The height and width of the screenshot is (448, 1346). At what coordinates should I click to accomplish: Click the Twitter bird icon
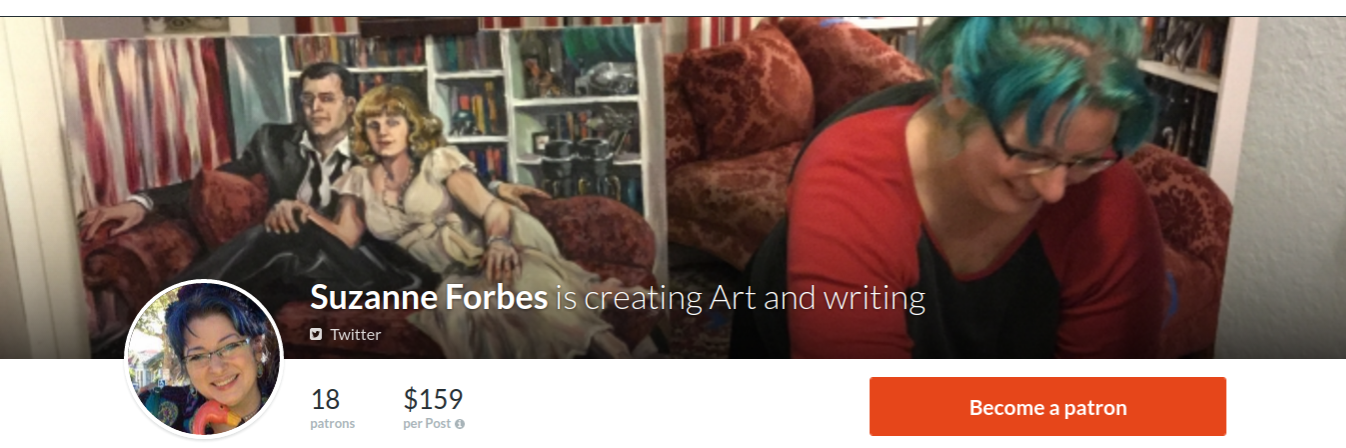[316, 334]
